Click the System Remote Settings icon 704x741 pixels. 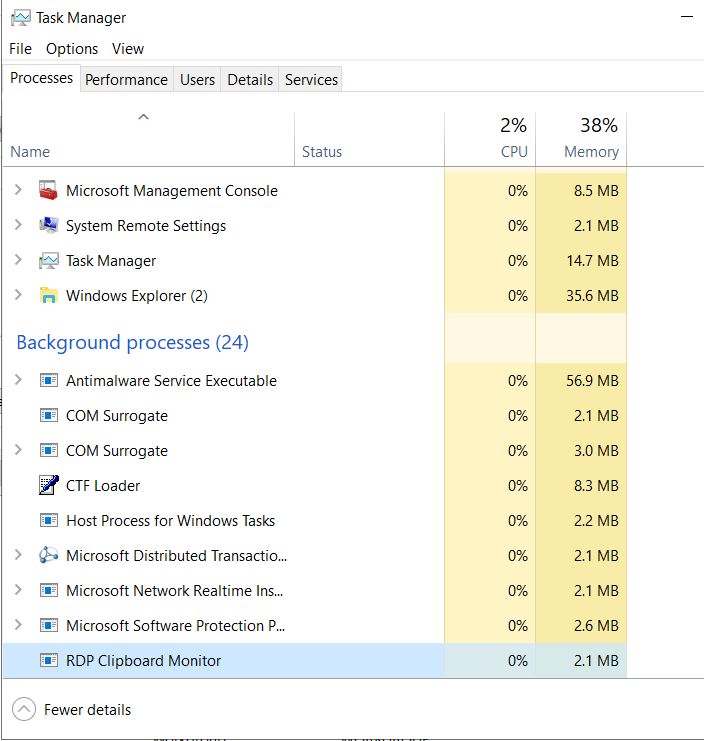(x=48, y=225)
